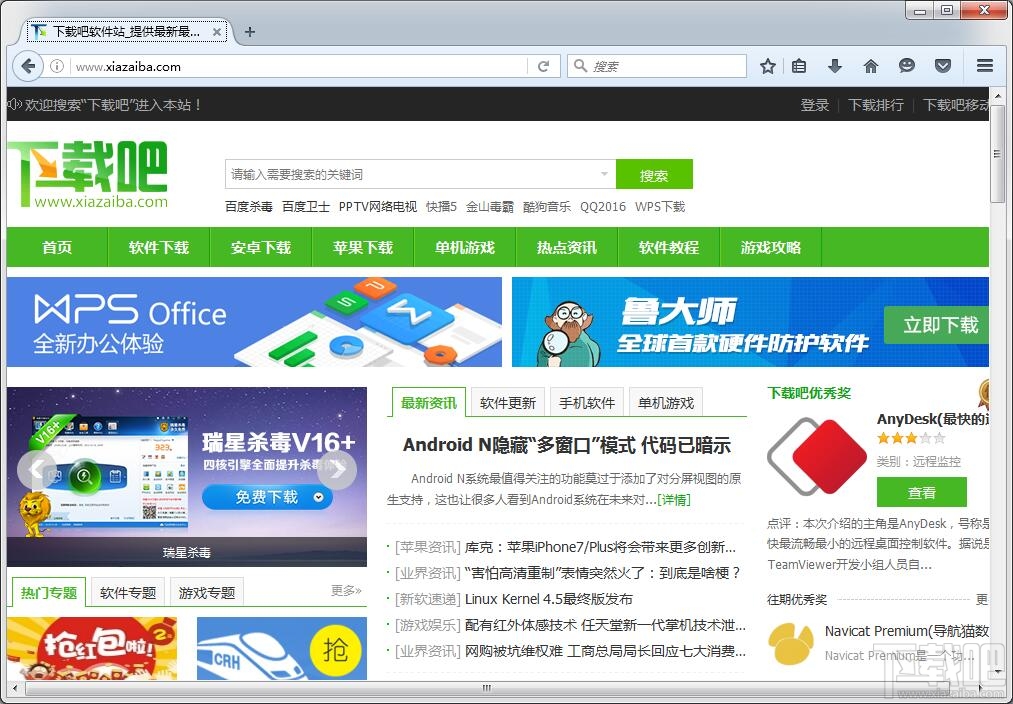Click the 百度卫士 hot keyword link
Screen dimensions: 1013x704
pos(306,207)
